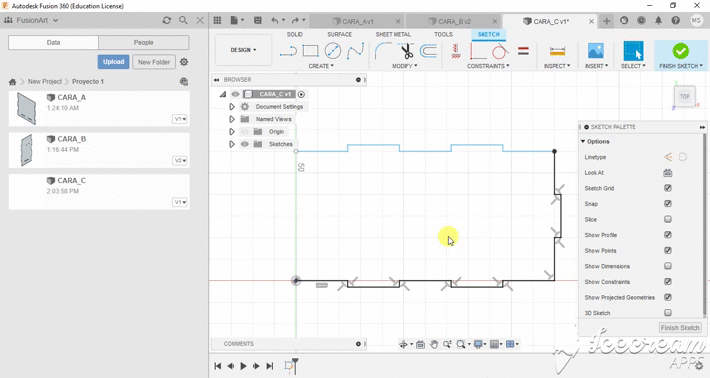This screenshot has height=378, width=710.
Task: Click the Measure inspect icon
Action: [557, 51]
